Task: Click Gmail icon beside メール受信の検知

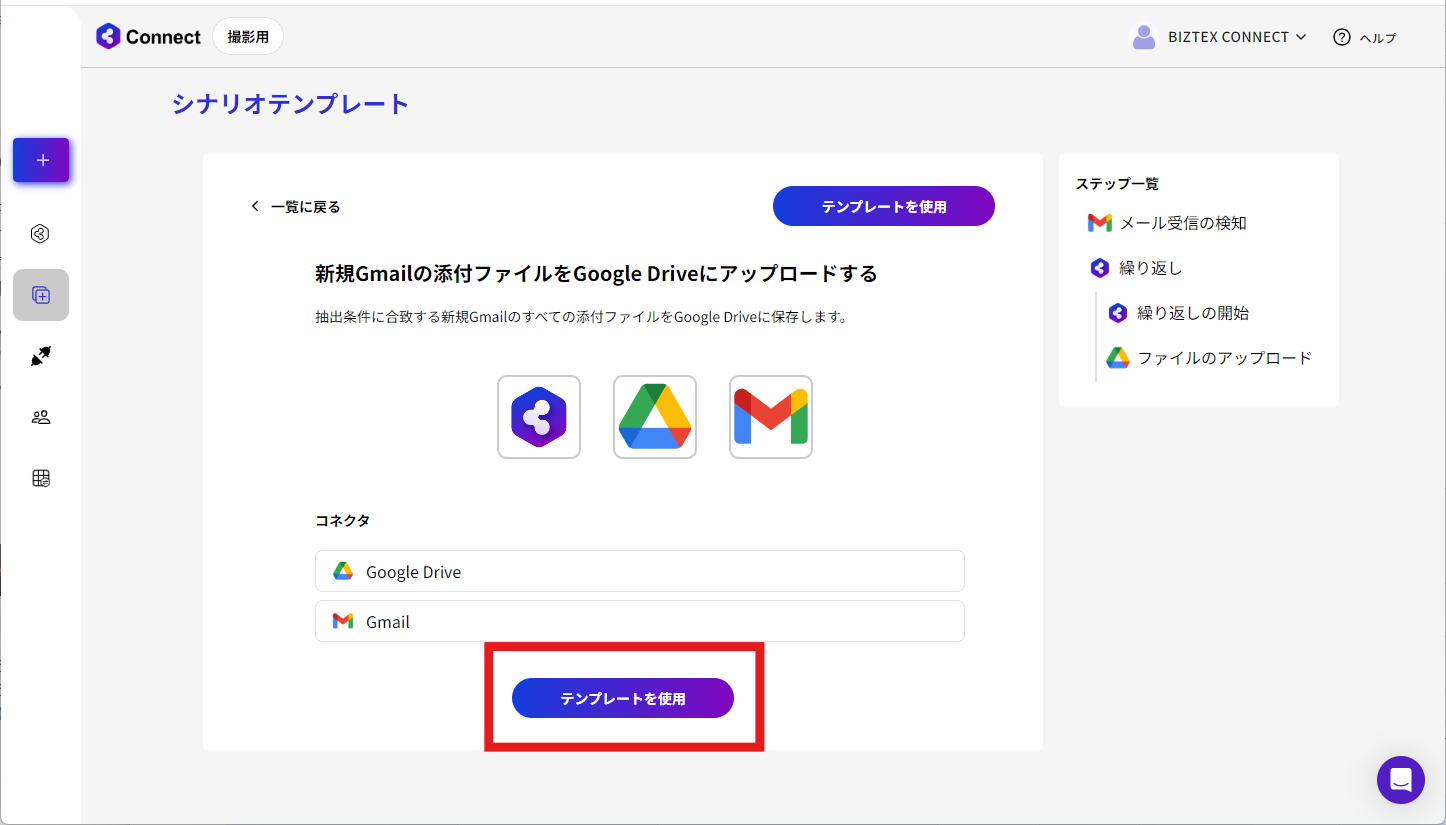Action: (x=1100, y=223)
